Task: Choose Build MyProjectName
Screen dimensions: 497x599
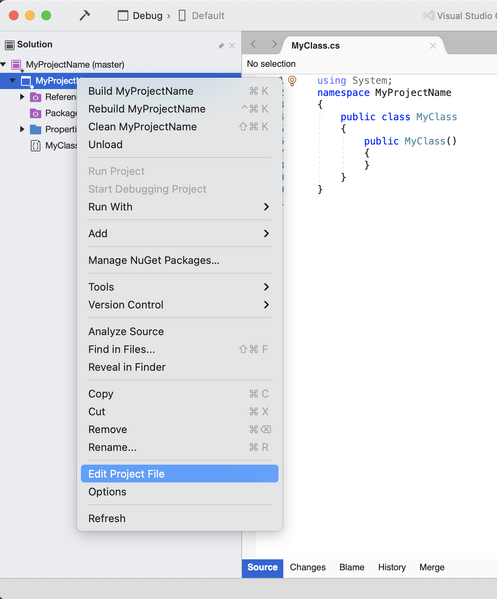Action: click(x=180, y=91)
